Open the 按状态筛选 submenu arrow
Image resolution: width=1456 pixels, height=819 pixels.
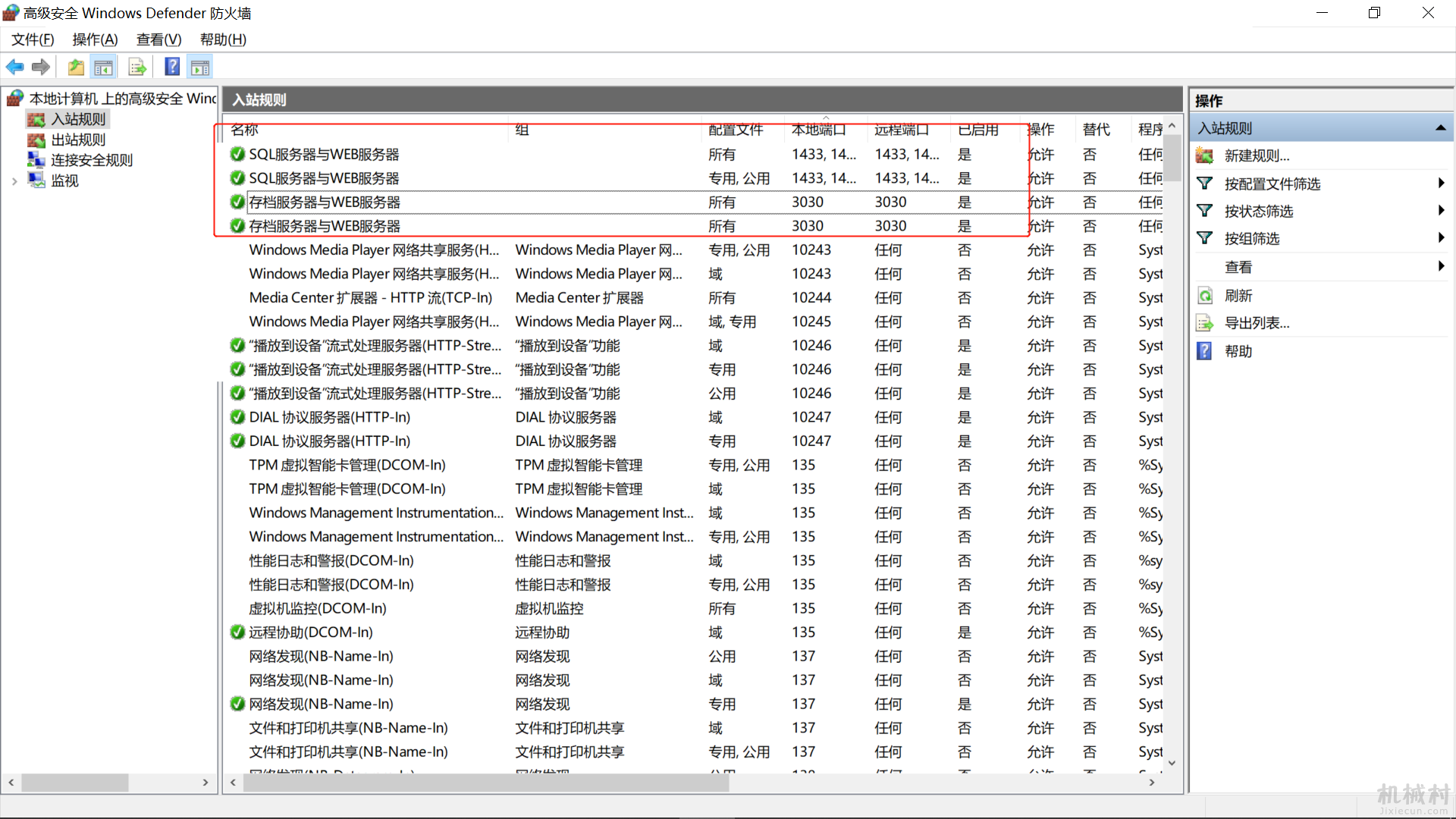(1441, 211)
